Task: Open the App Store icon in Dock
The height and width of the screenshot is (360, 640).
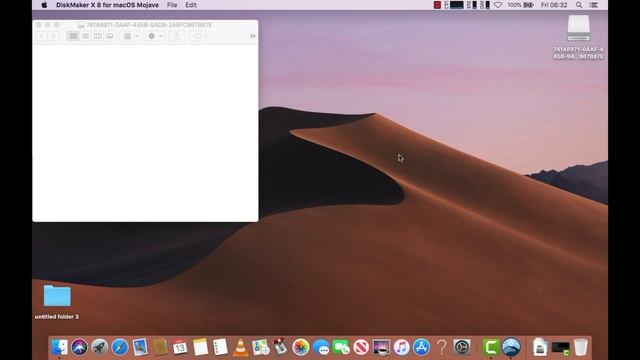Action: 422,347
